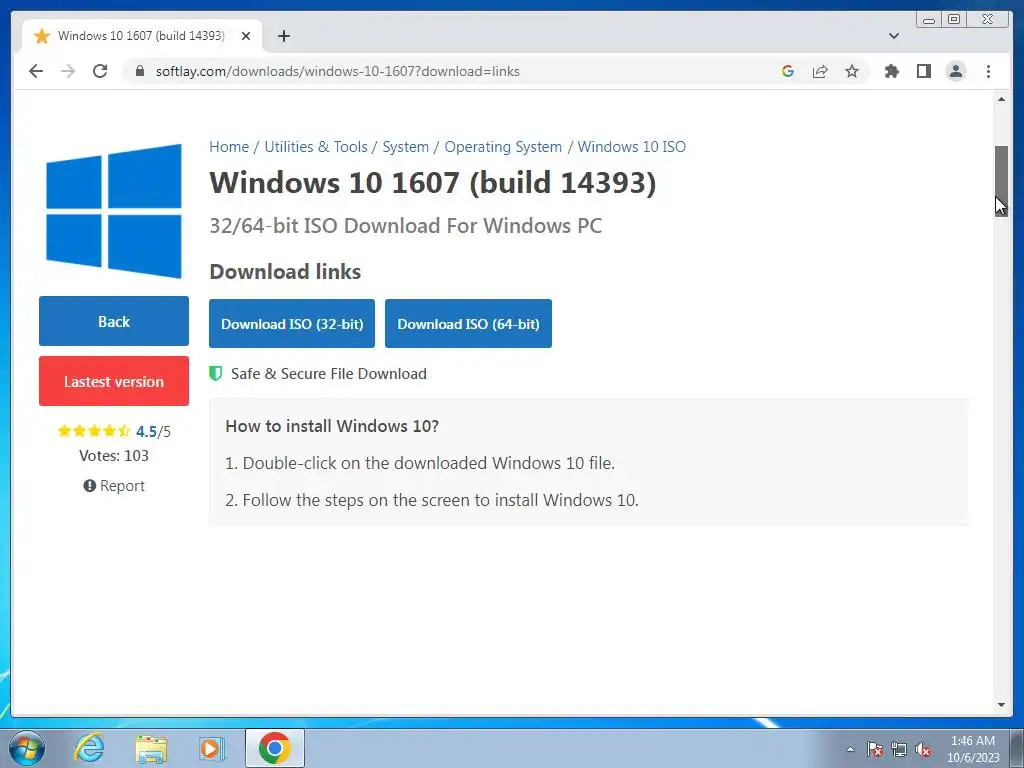Open the Chrome profile avatar
This screenshot has width=1024, height=768.
pyautogui.click(x=955, y=71)
